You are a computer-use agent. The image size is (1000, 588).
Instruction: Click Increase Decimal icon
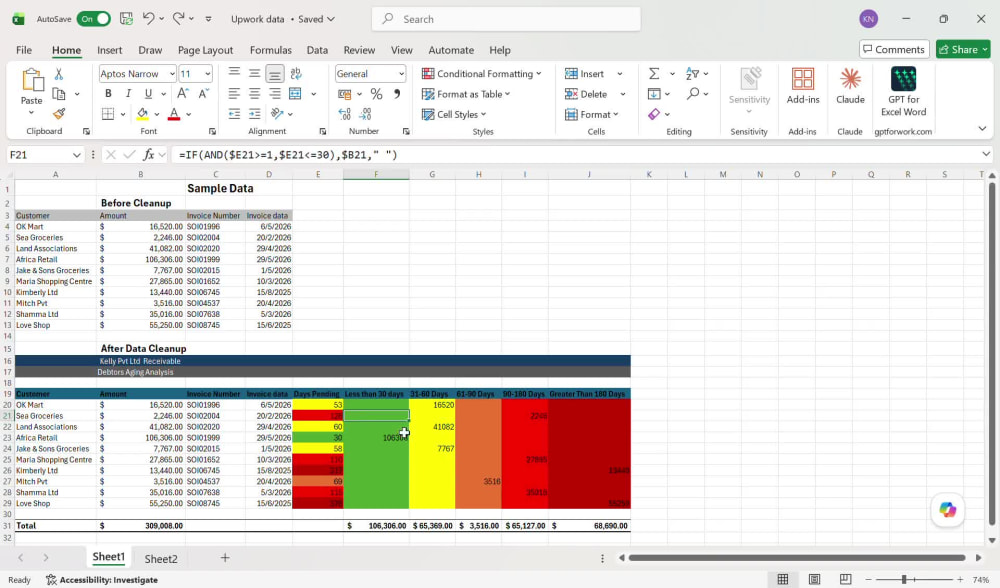click(344, 114)
